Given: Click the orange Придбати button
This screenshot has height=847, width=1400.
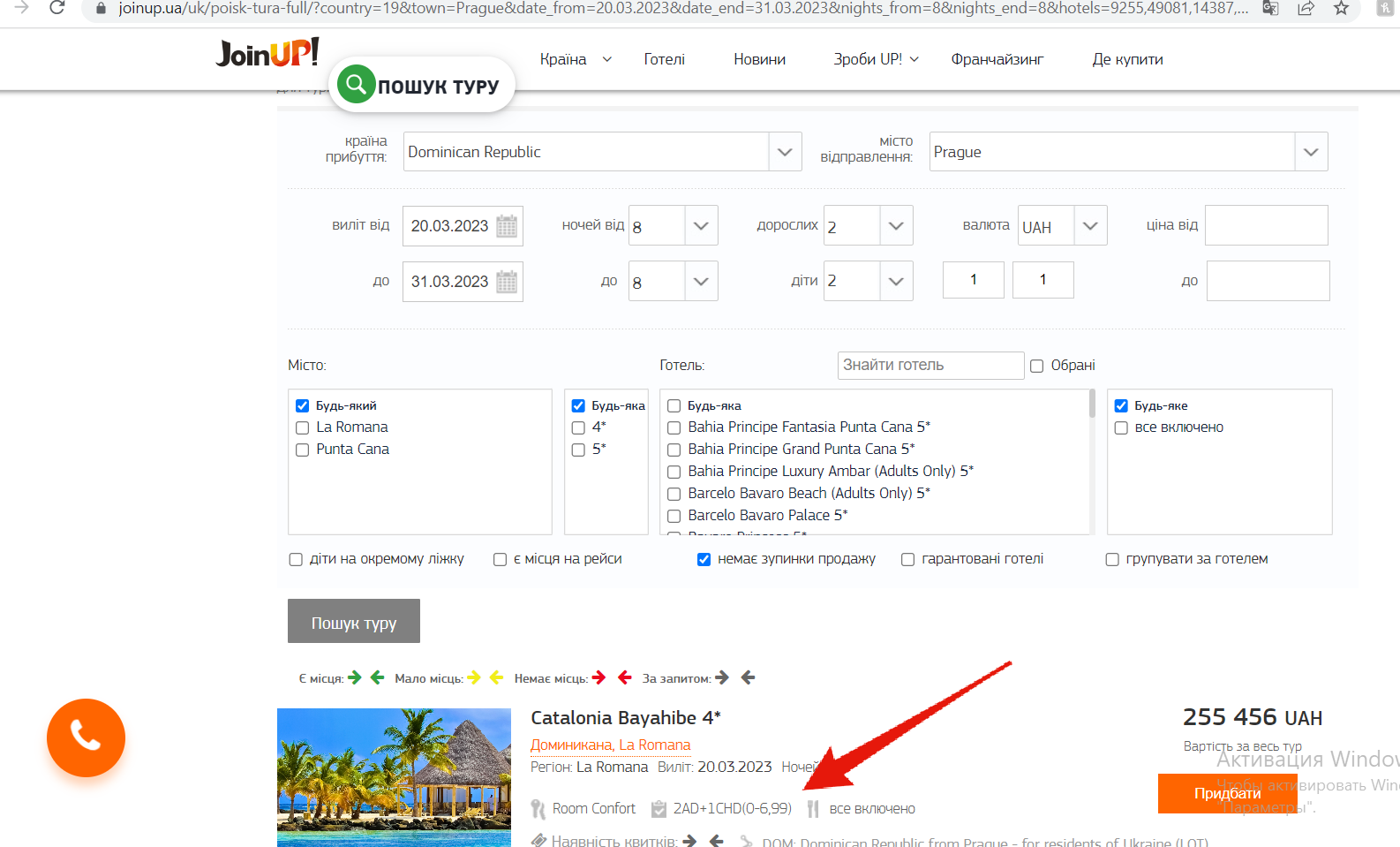Looking at the screenshot, I should pos(1227,793).
